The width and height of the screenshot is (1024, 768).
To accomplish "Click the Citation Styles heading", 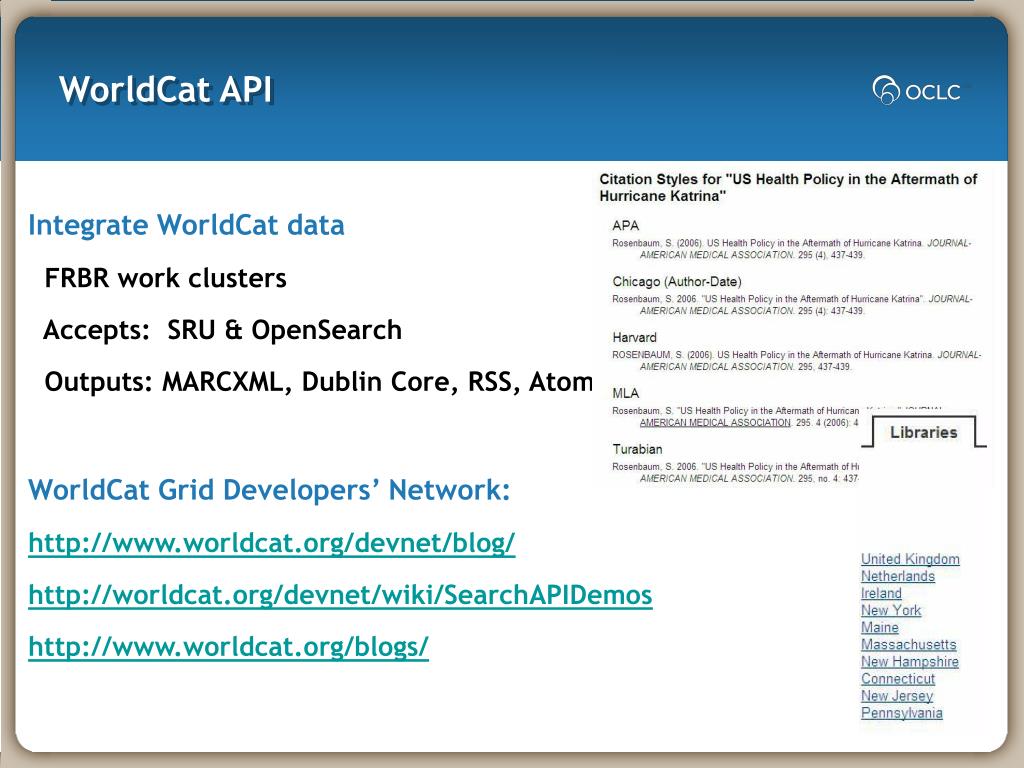I will click(788, 187).
